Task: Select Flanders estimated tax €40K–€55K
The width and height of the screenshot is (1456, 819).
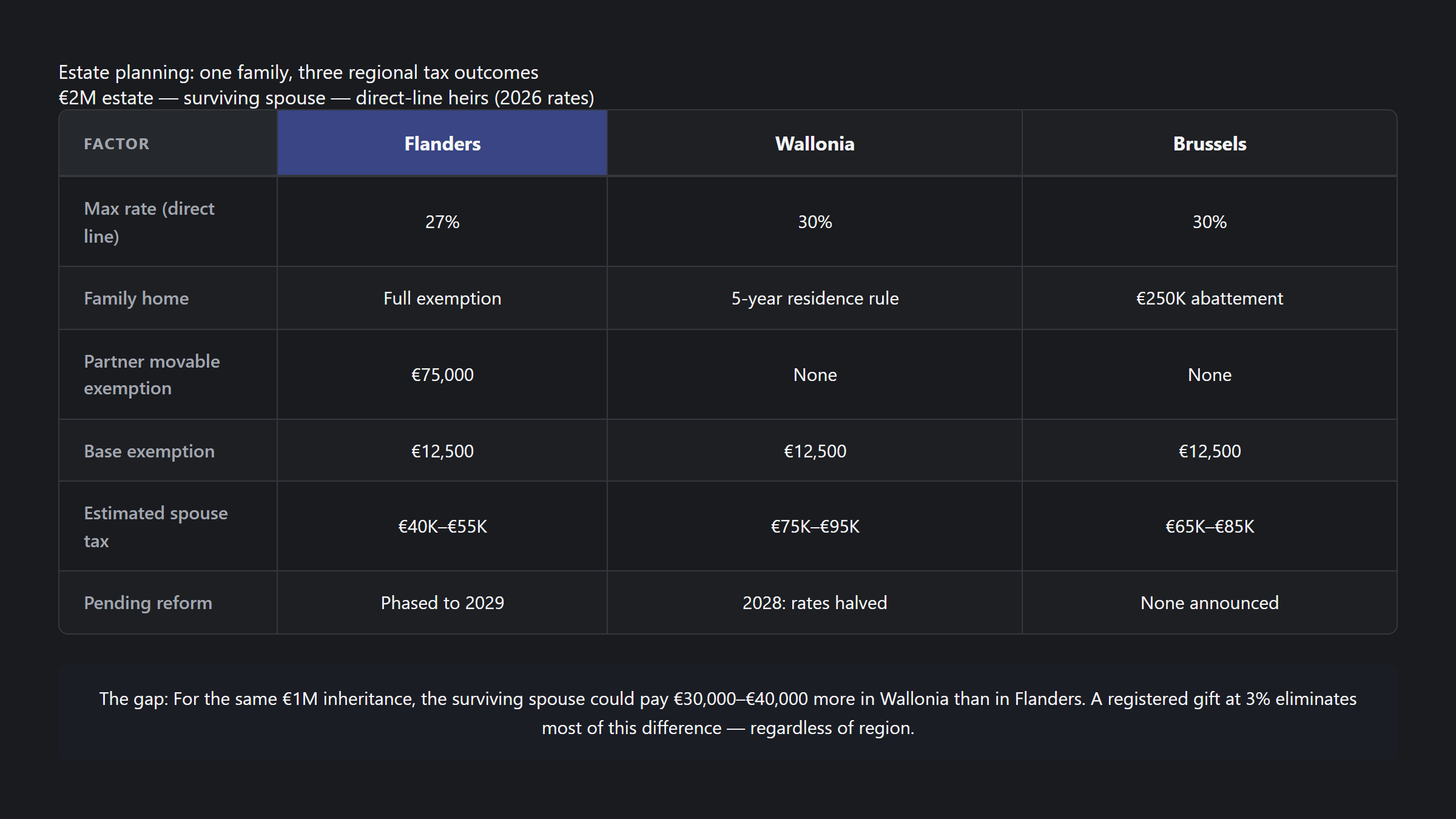Action: coord(442,527)
